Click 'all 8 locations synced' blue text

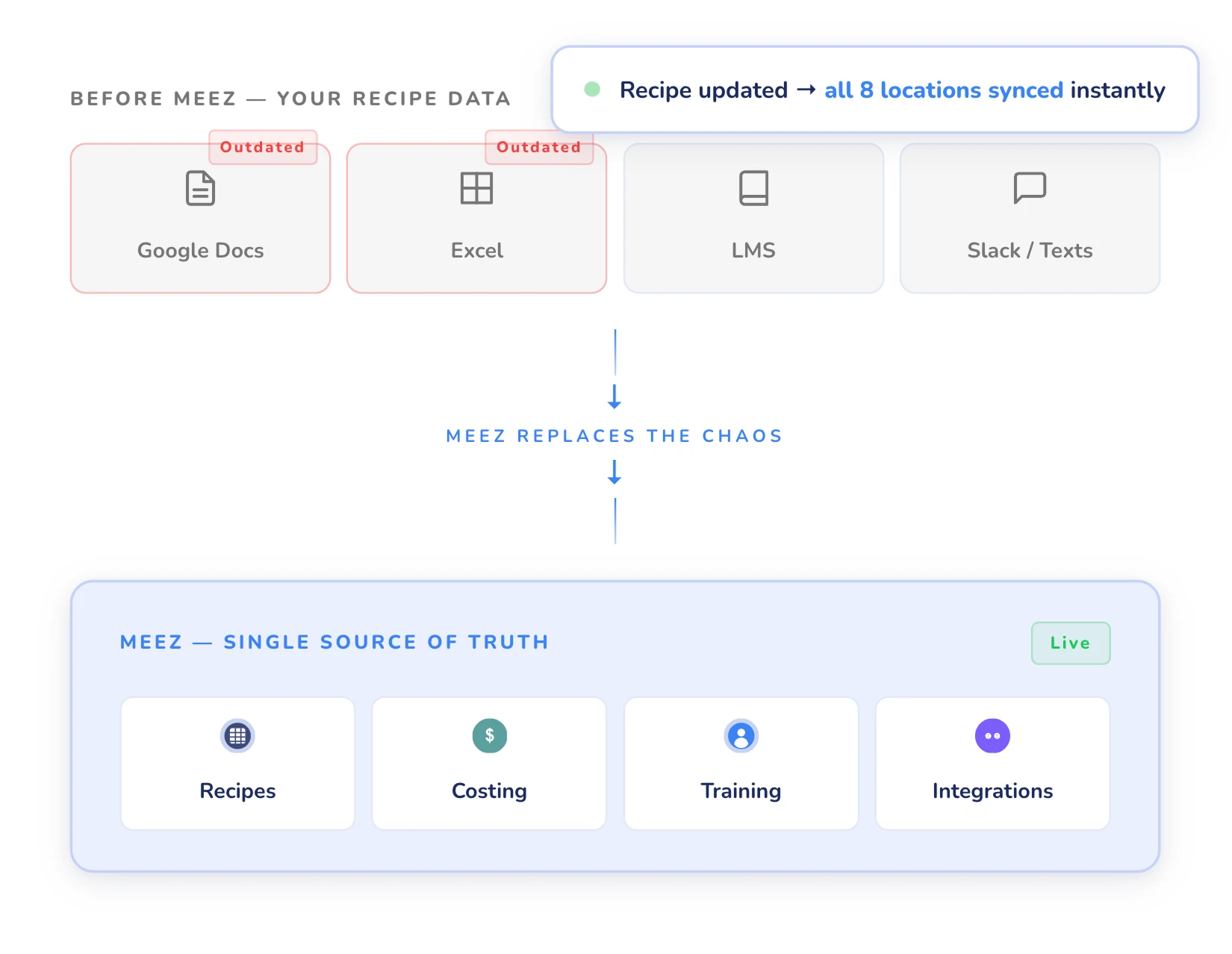pos(944,90)
